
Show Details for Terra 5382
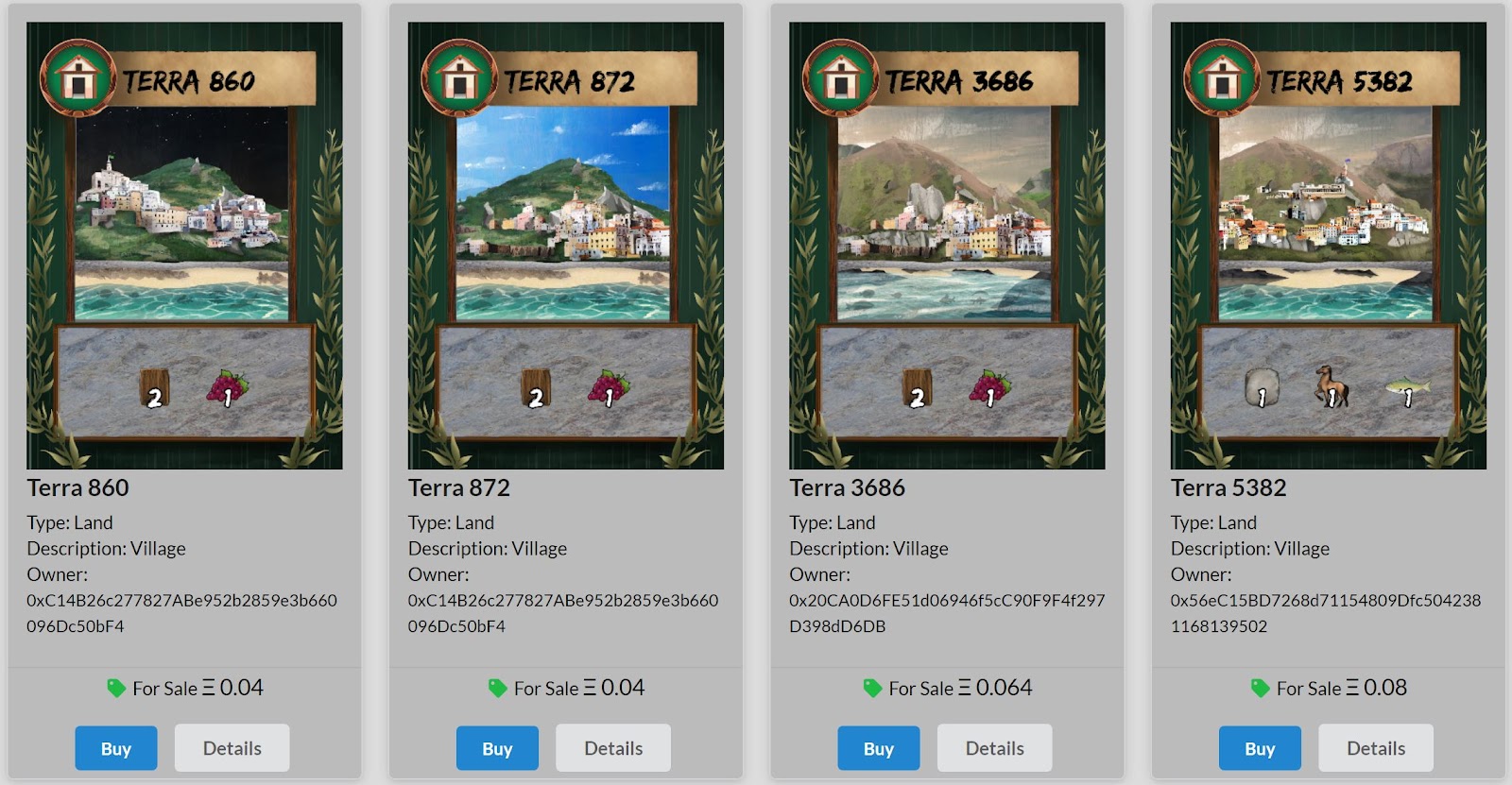tap(1376, 748)
